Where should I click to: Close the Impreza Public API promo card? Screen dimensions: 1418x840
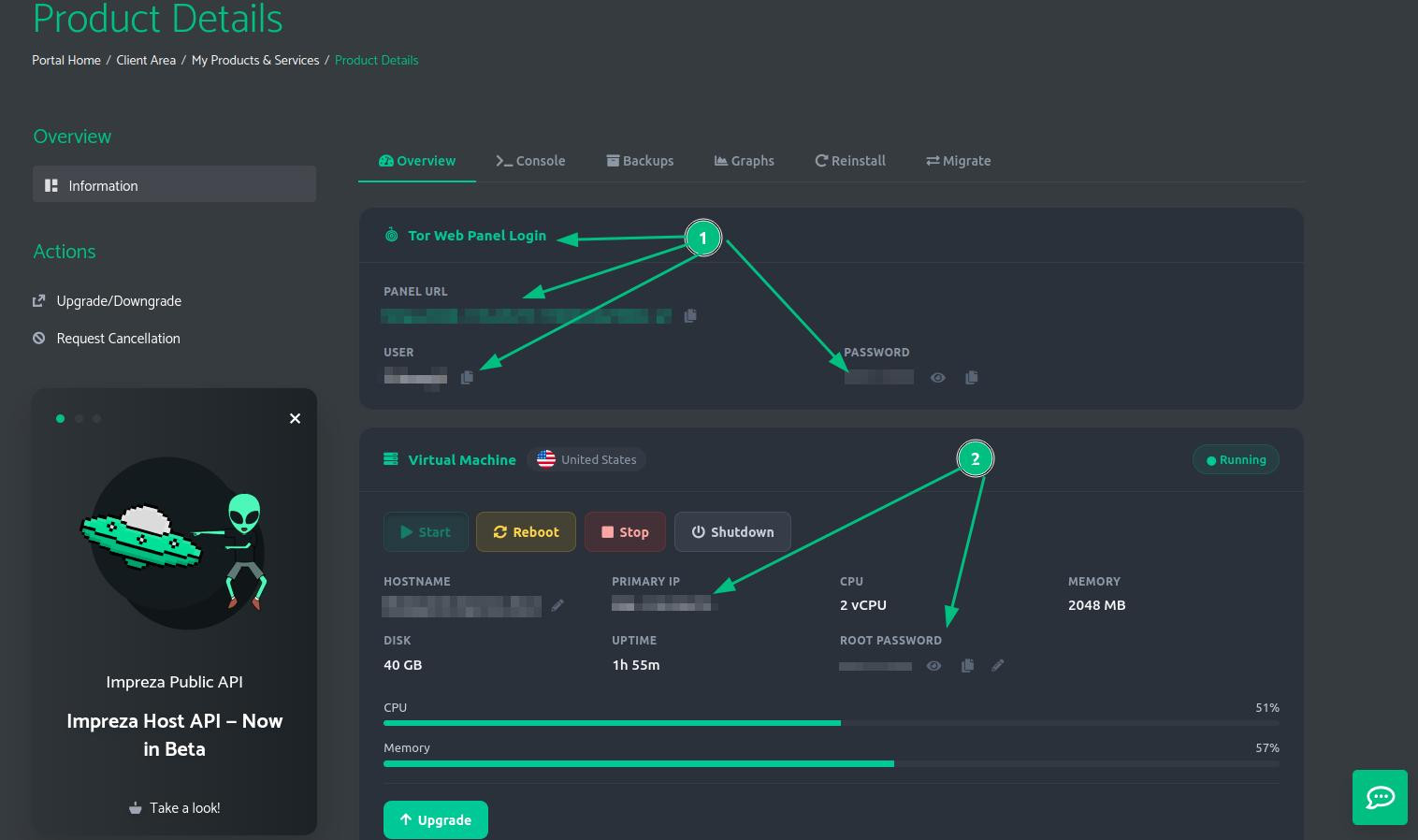coord(295,418)
